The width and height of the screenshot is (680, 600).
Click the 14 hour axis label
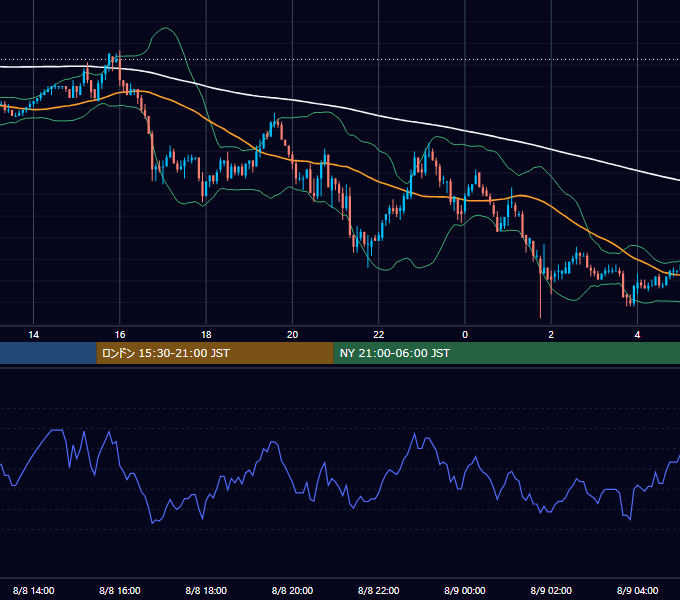coord(33,335)
